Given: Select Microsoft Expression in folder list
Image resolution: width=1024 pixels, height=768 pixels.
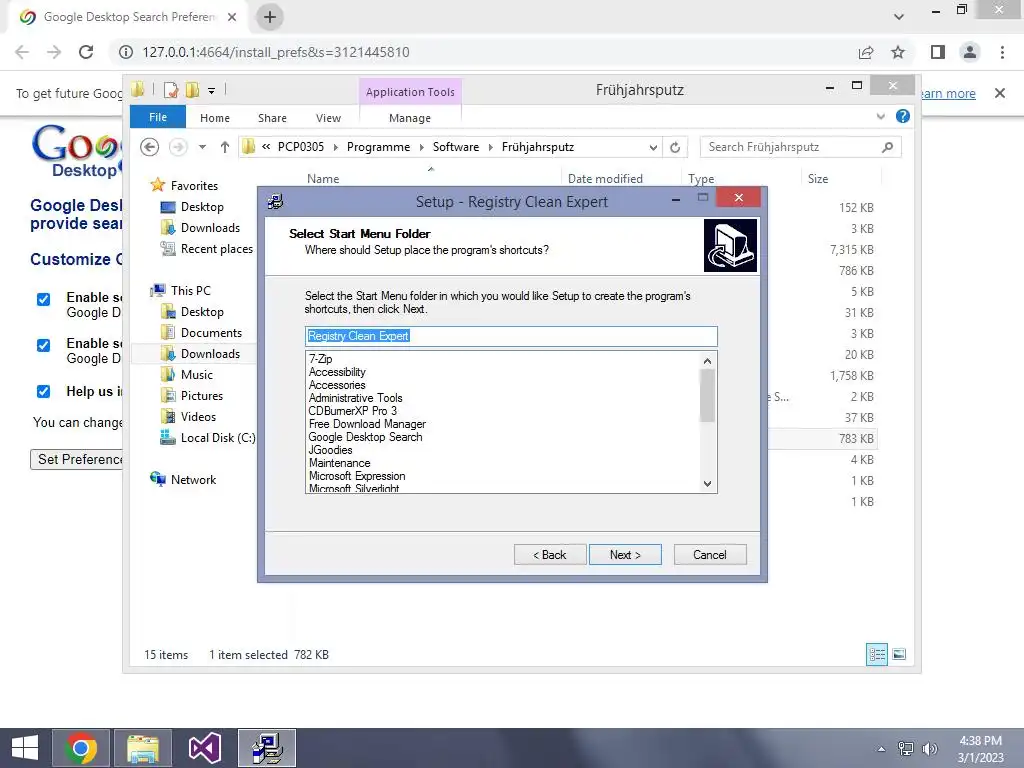Looking at the screenshot, I should [357, 476].
